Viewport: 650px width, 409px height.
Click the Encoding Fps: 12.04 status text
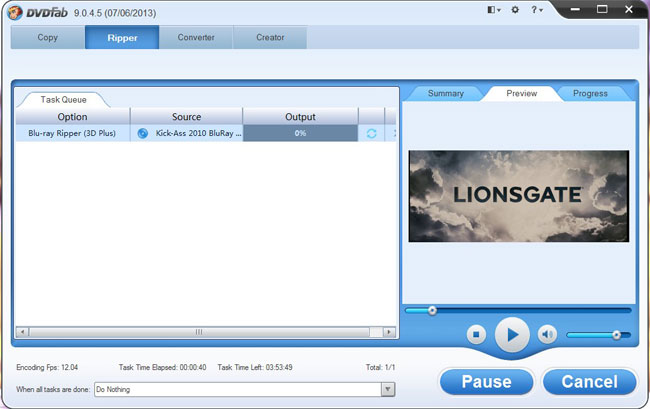[47, 367]
